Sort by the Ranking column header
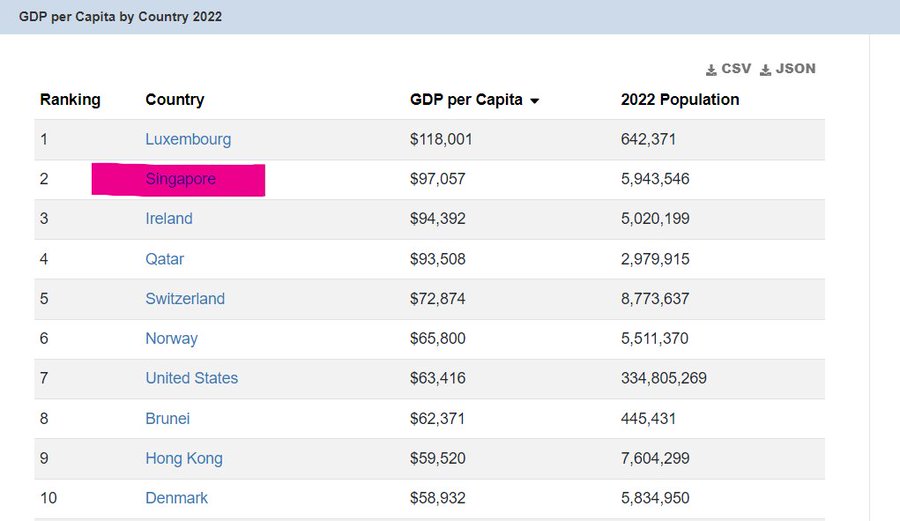This screenshot has height=521, width=900. (70, 100)
